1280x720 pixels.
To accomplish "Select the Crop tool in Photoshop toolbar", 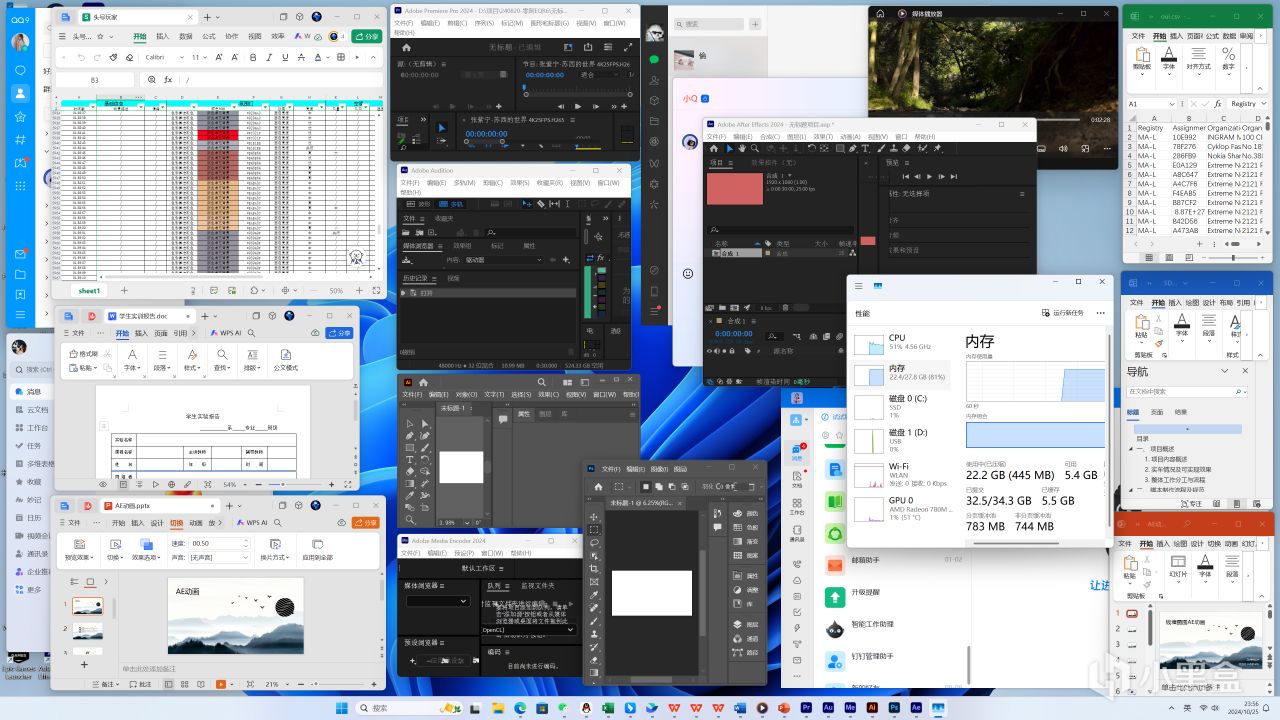I will point(594,569).
